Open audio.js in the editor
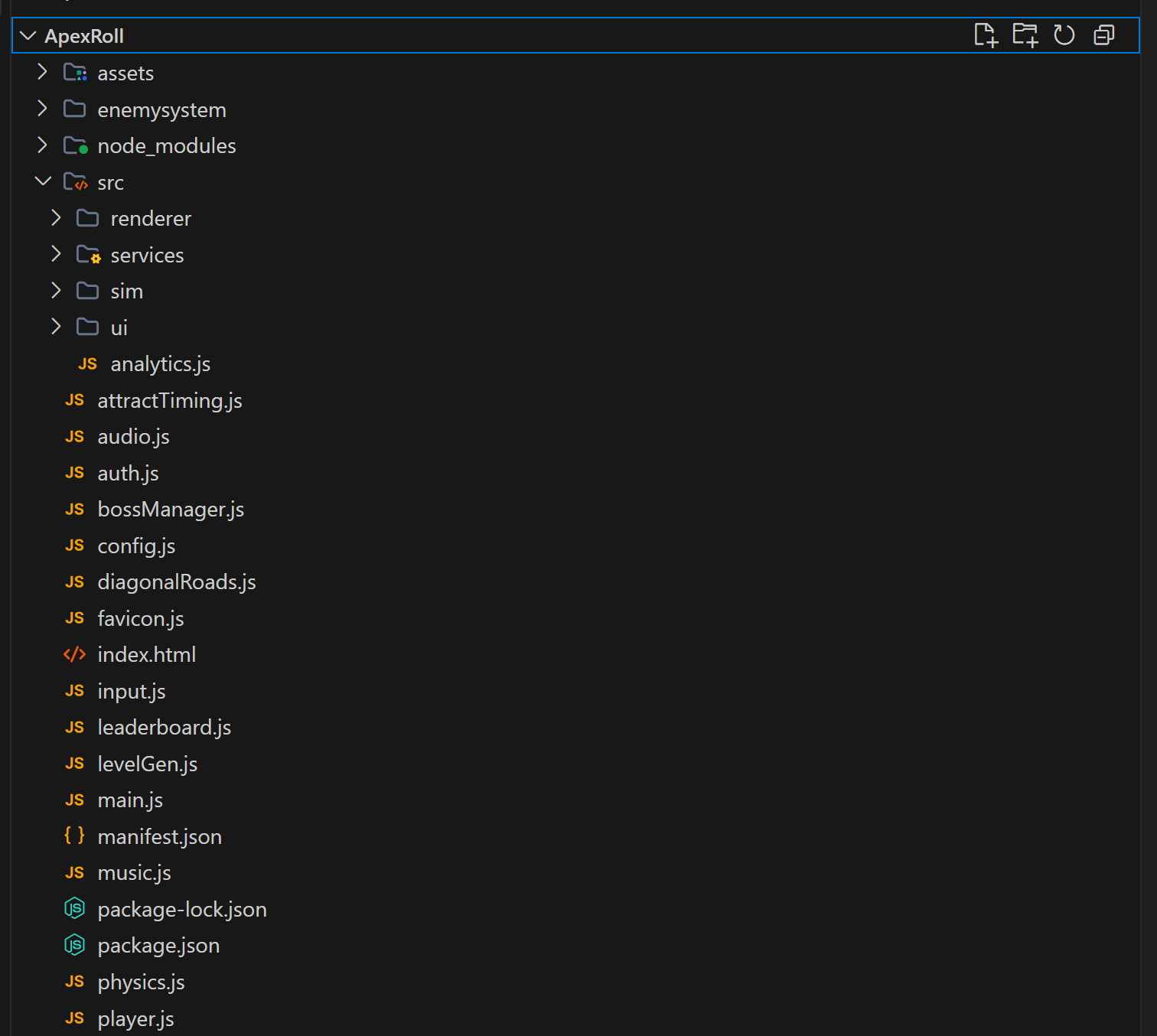Viewport: 1157px width, 1036px height. click(x=133, y=437)
